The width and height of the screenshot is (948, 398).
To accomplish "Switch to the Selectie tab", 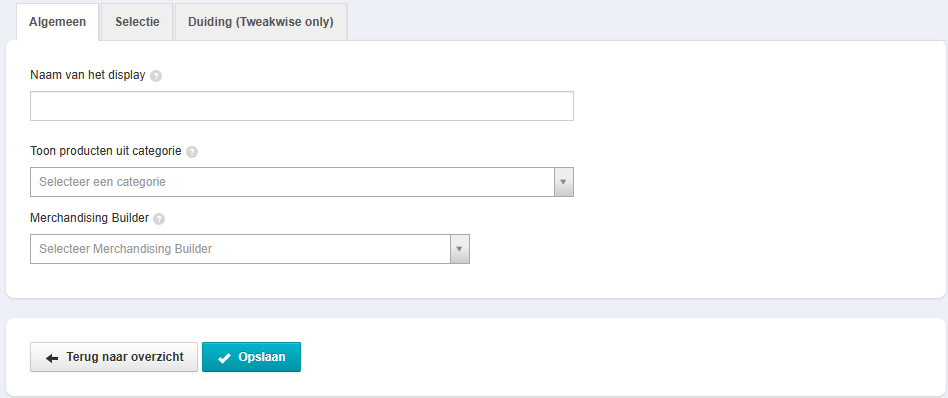I will (137, 22).
